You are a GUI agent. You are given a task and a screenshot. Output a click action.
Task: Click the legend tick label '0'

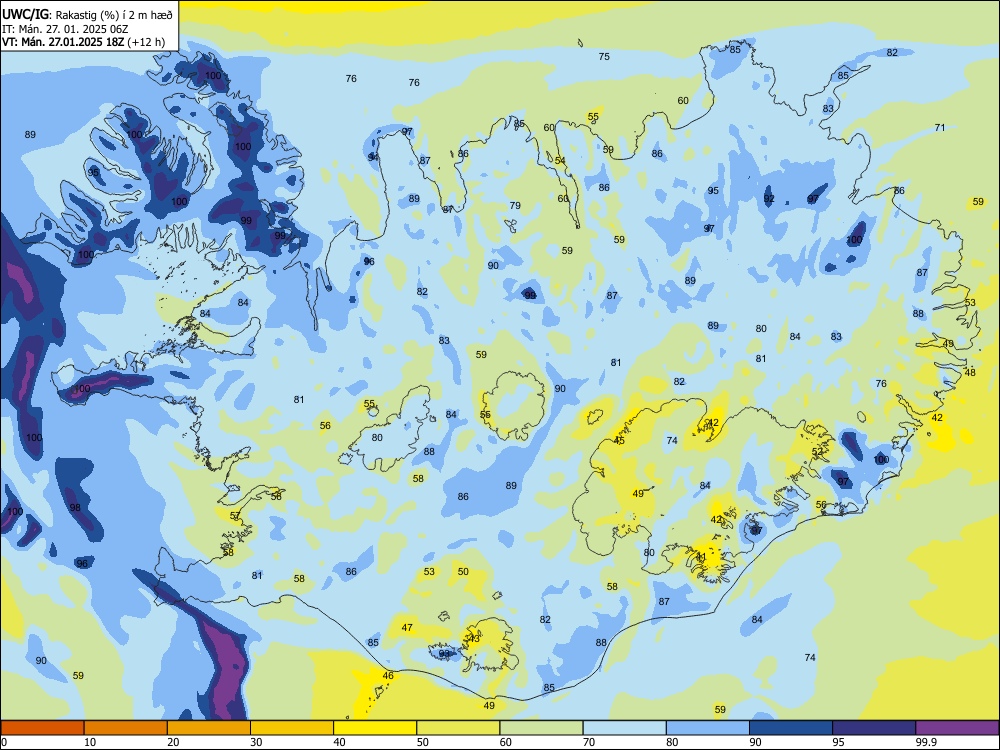(x=4, y=742)
